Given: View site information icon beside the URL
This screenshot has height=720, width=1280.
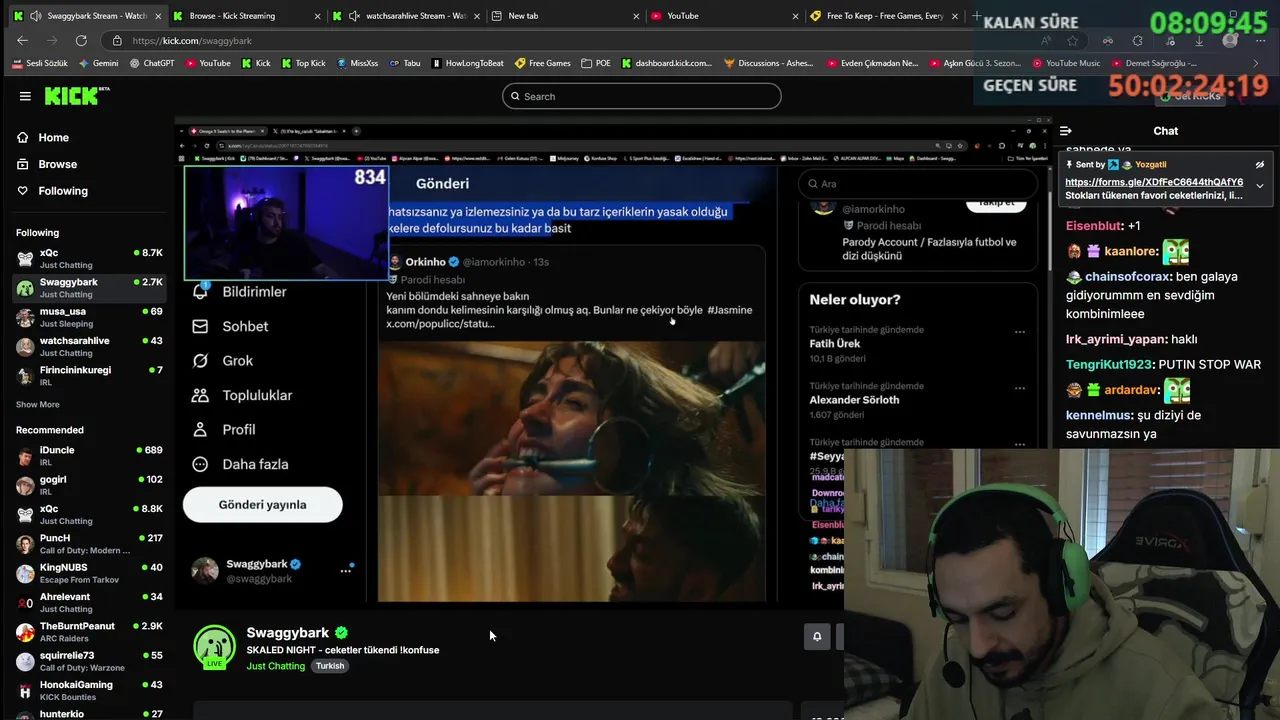Looking at the screenshot, I should tap(117, 40).
